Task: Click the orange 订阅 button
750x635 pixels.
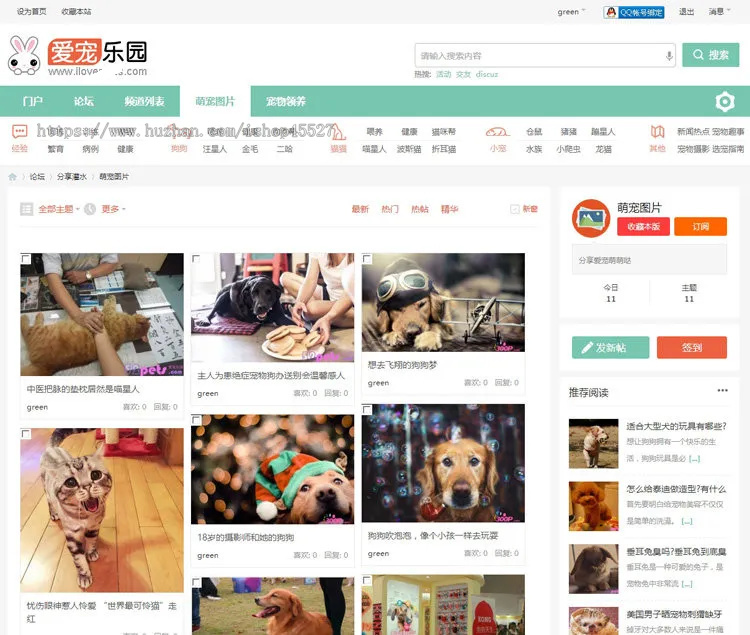Action: coord(700,227)
